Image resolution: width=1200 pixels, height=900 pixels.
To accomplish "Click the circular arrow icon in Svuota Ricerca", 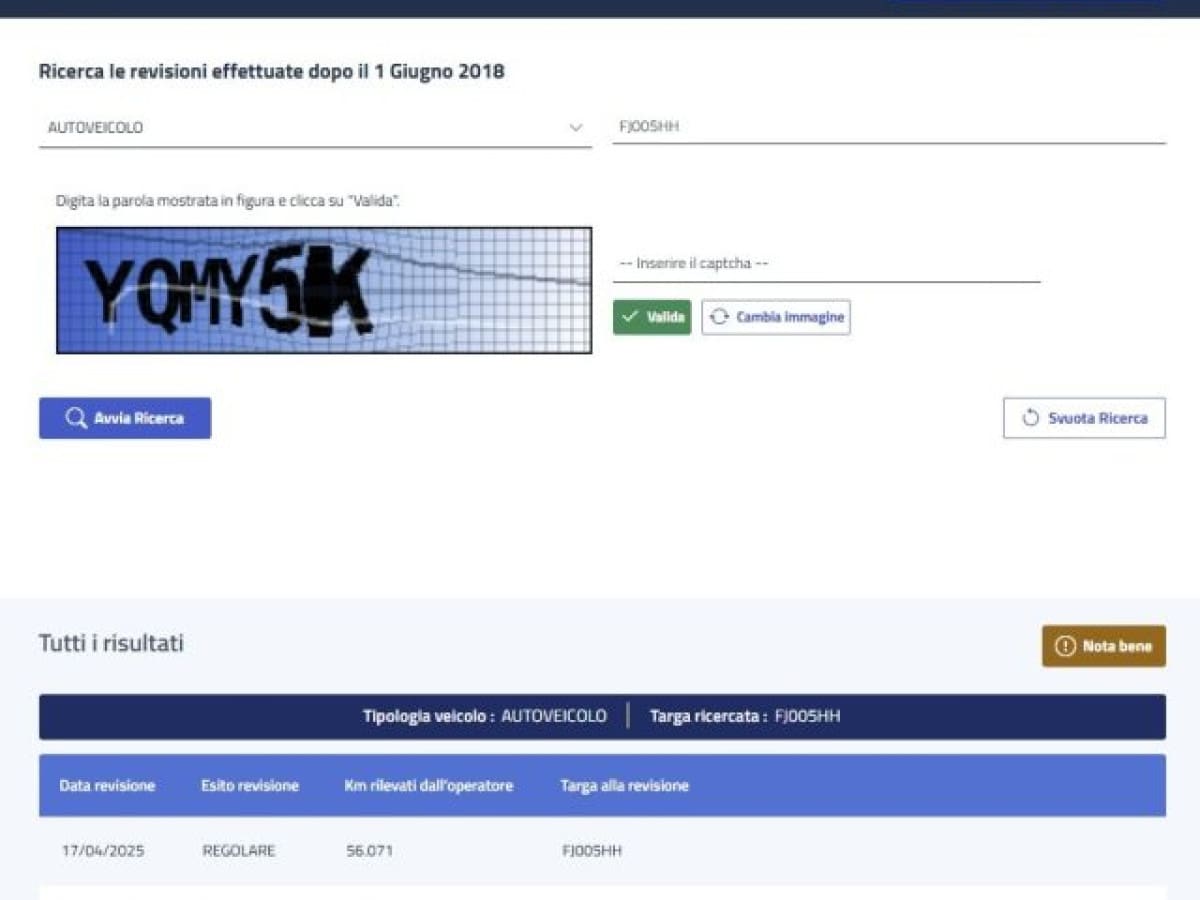I will pos(1030,418).
